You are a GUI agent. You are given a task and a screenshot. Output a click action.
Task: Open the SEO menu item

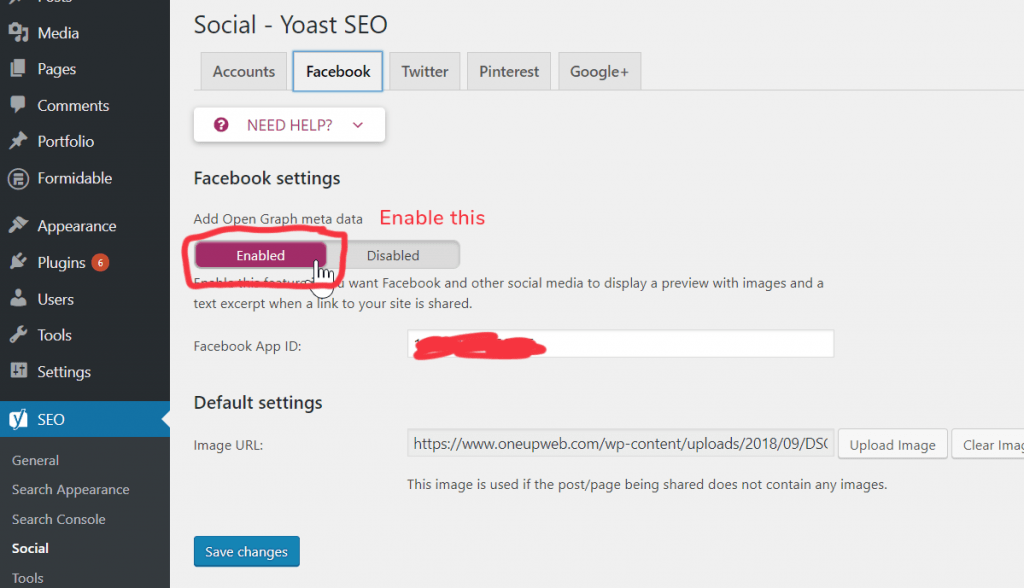click(x=85, y=419)
